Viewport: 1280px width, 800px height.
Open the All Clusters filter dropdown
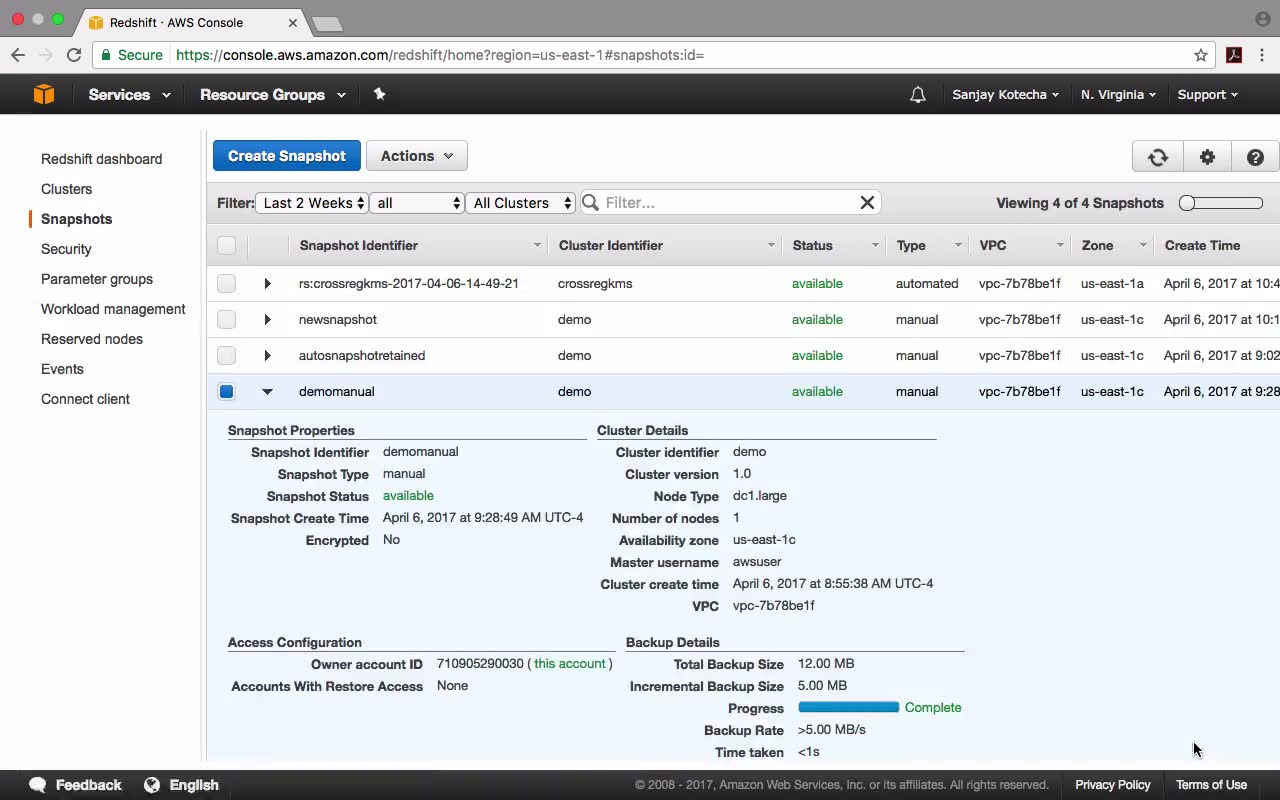coord(521,203)
